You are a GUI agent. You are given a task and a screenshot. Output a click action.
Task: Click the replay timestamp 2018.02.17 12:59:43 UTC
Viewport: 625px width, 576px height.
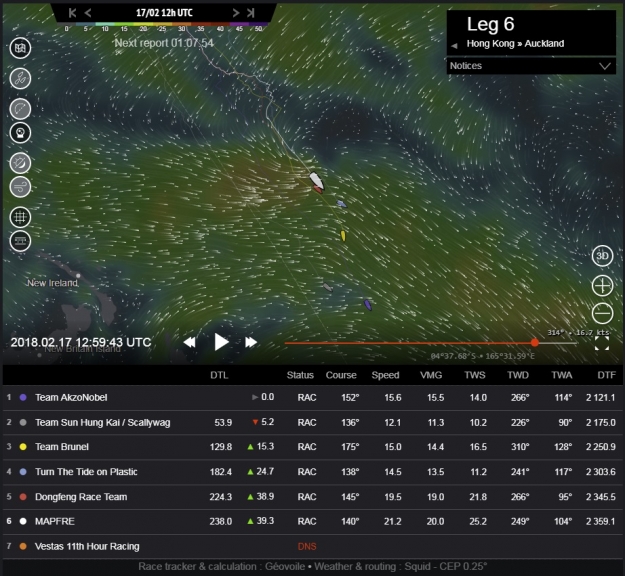[81, 342]
